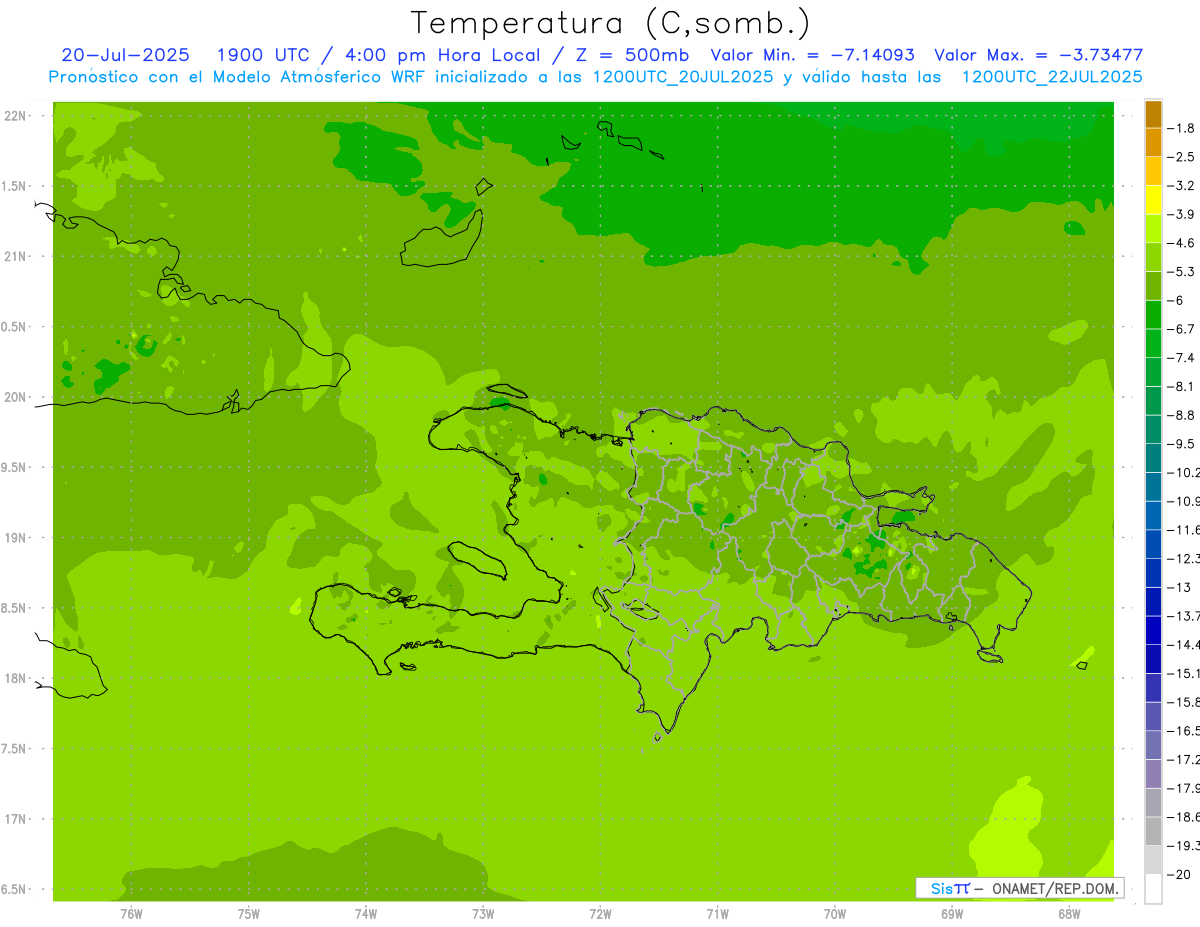Click the '21N' latitude axis label
This screenshot has height=927, width=1200.
14,257
